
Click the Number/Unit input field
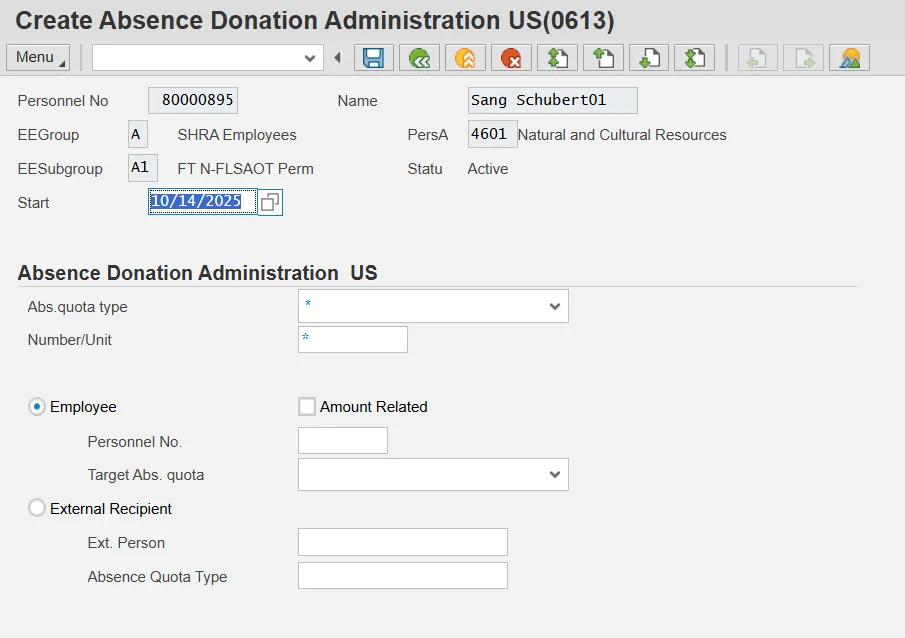[x=353, y=340]
